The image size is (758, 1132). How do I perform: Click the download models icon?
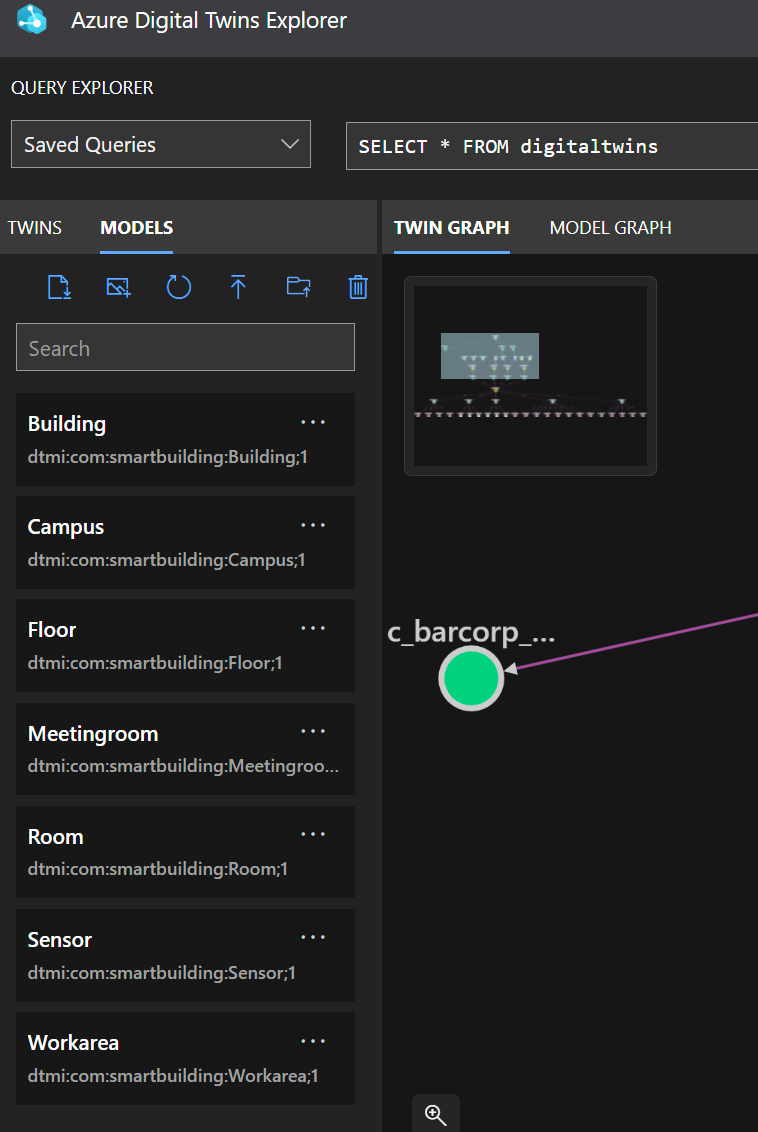59,287
